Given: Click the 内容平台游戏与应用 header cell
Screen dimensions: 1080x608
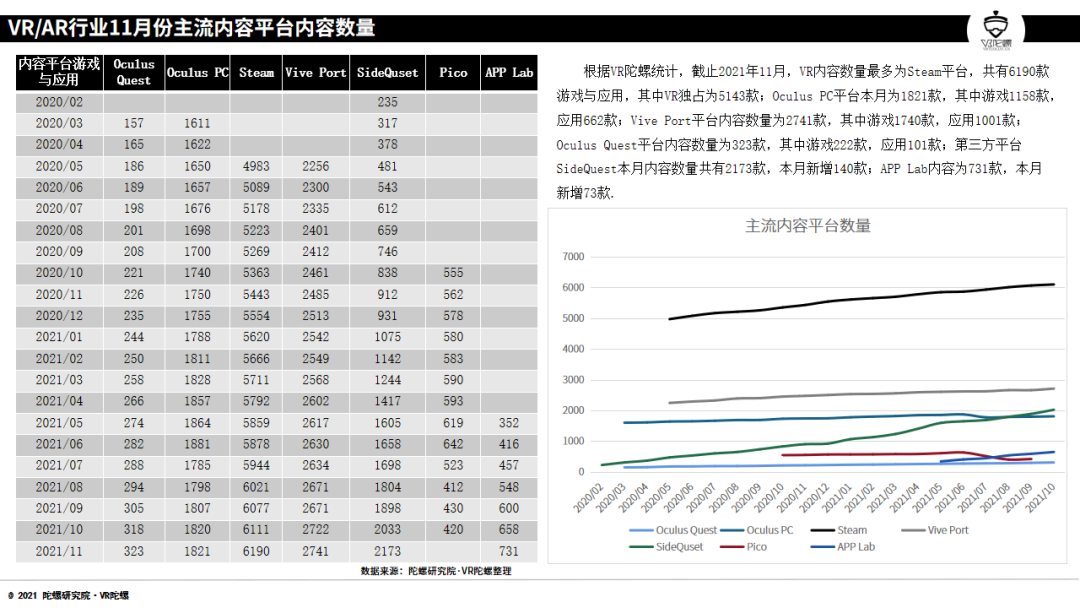Looking at the screenshot, I should pos(59,72).
